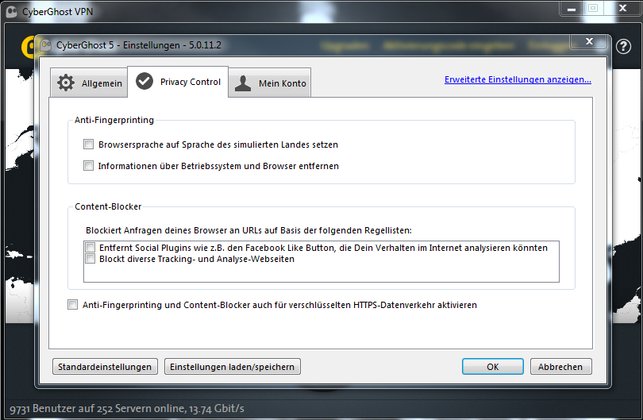Click the Anti-Fingerprinting group label
Image resolution: width=643 pixels, height=420 pixels.
(x=114, y=120)
